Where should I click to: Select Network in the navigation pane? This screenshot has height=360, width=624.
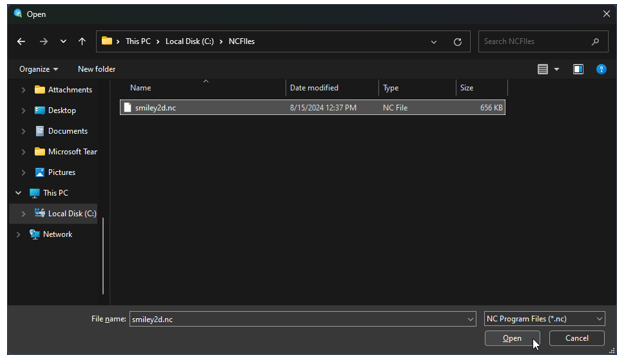pos(58,235)
